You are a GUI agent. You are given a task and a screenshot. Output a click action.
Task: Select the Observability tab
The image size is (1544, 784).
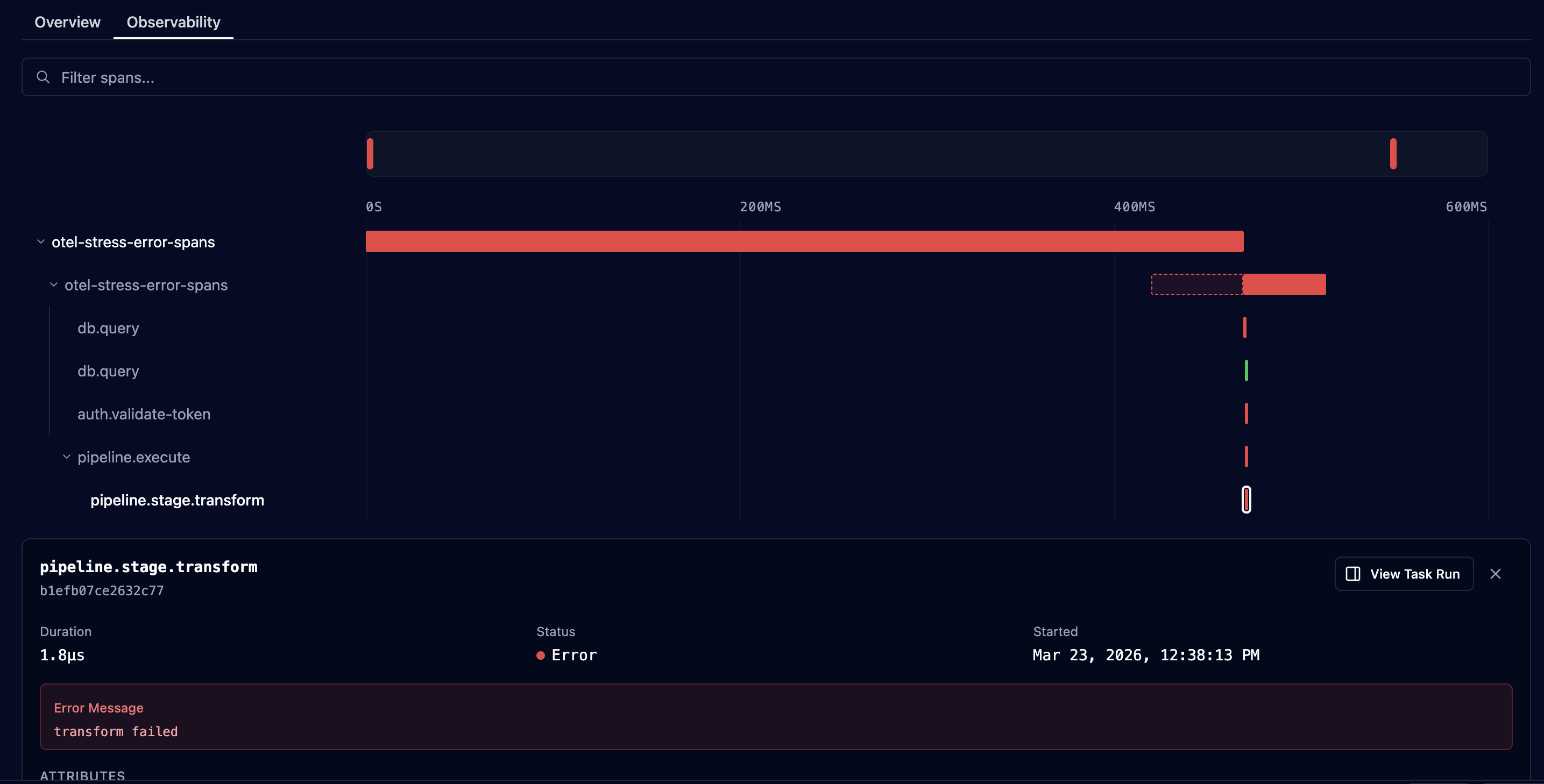pos(173,22)
